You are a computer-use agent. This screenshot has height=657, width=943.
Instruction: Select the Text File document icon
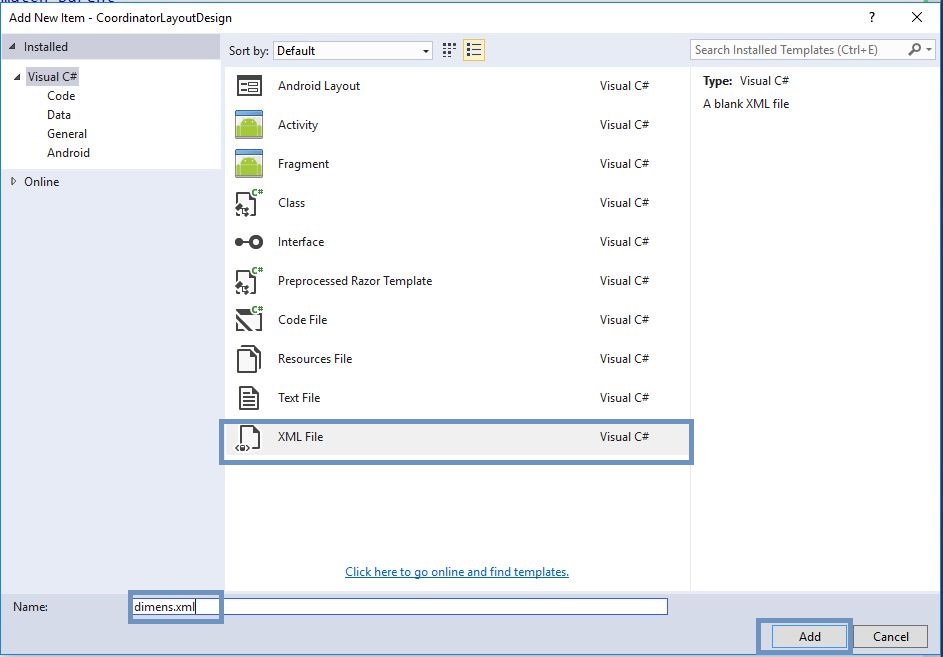(x=249, y=398)
